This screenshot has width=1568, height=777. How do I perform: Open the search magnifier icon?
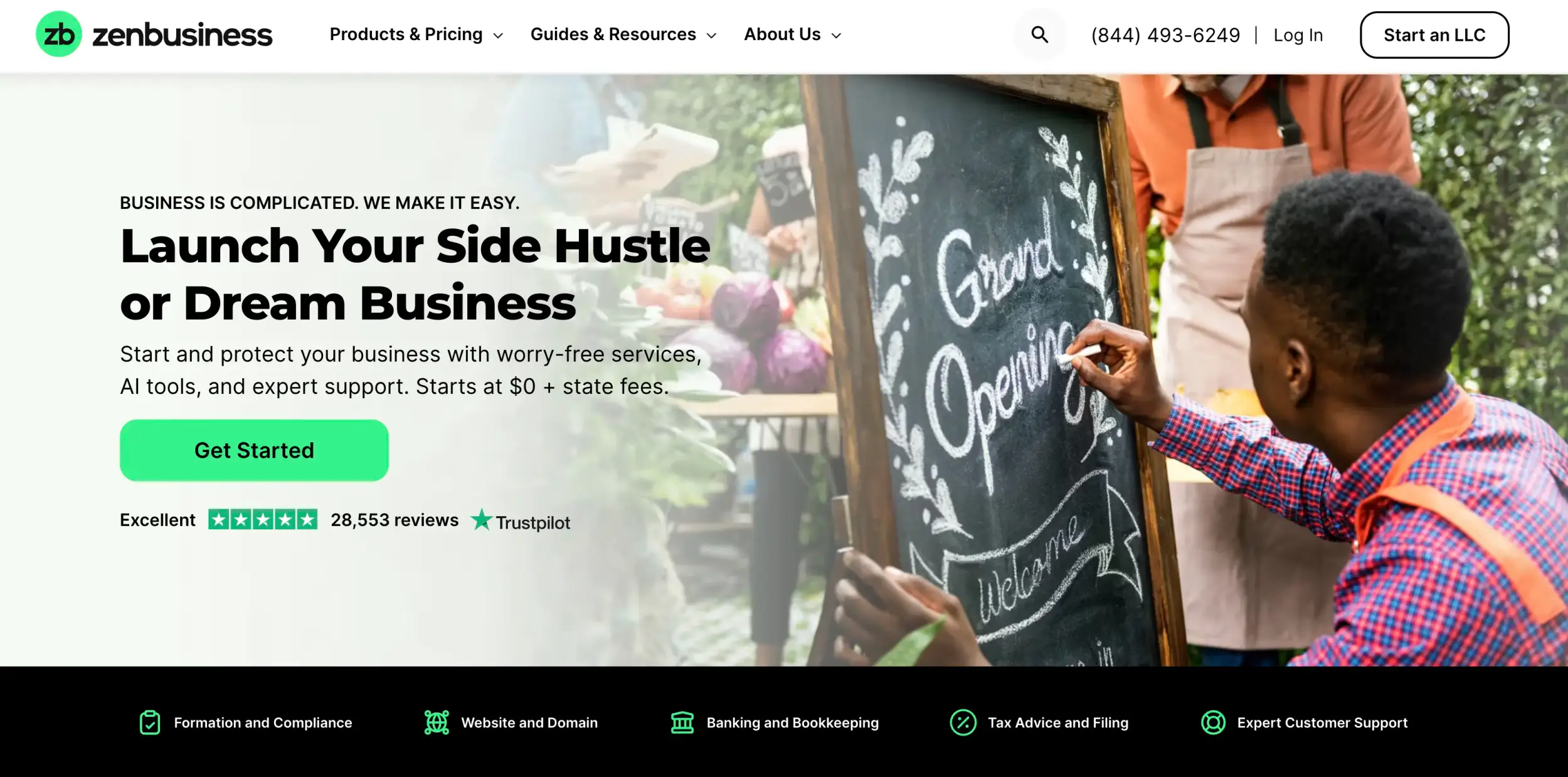[1040, 34]
